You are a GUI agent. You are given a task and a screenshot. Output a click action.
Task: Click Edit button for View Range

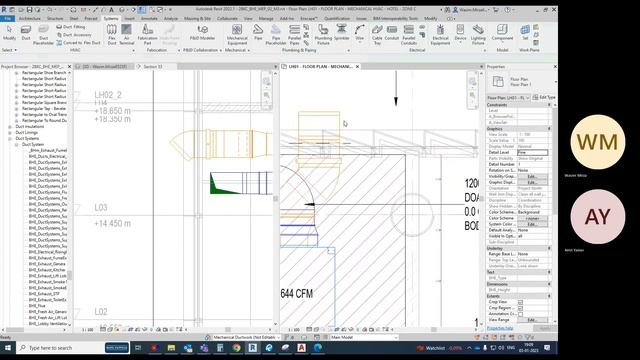pyautogui.click(x=532, y=320)
